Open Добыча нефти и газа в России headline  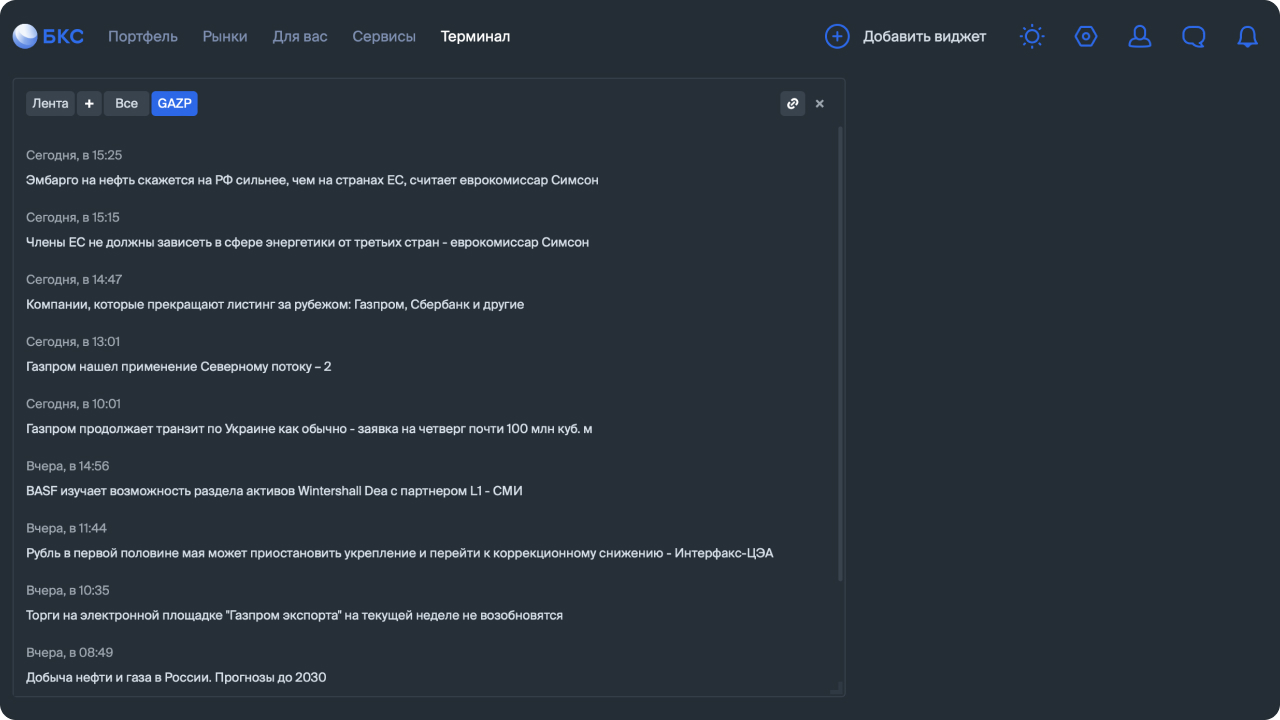pos(176,677)
